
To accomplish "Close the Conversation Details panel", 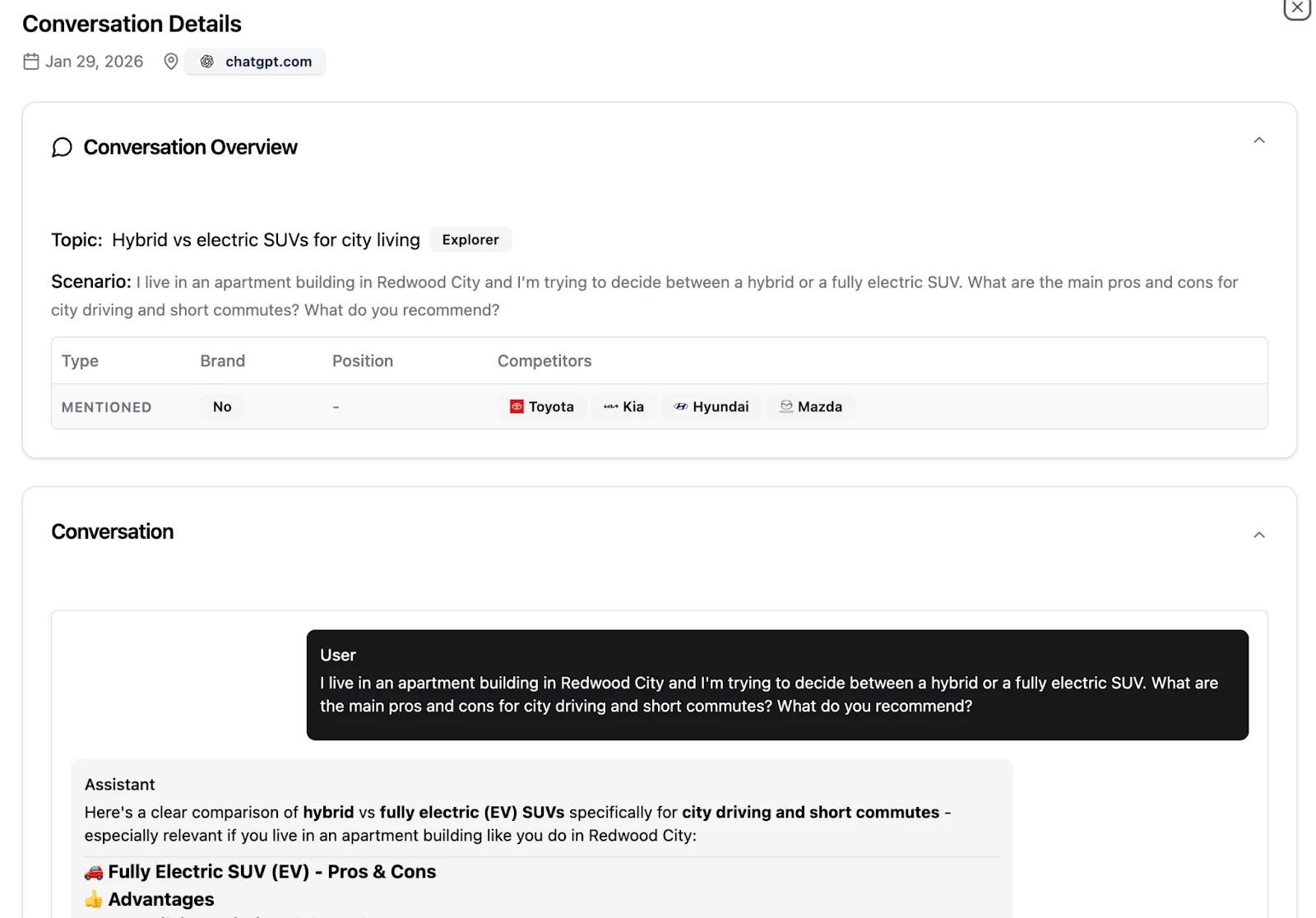I will (x=1297, y=8).
